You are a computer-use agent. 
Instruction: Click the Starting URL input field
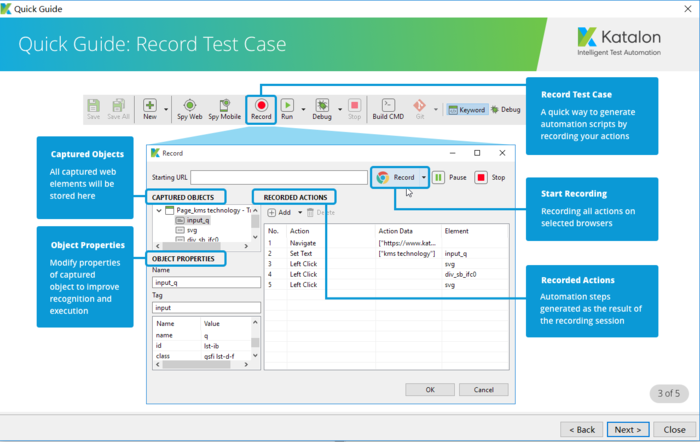[x=279, y=177]
